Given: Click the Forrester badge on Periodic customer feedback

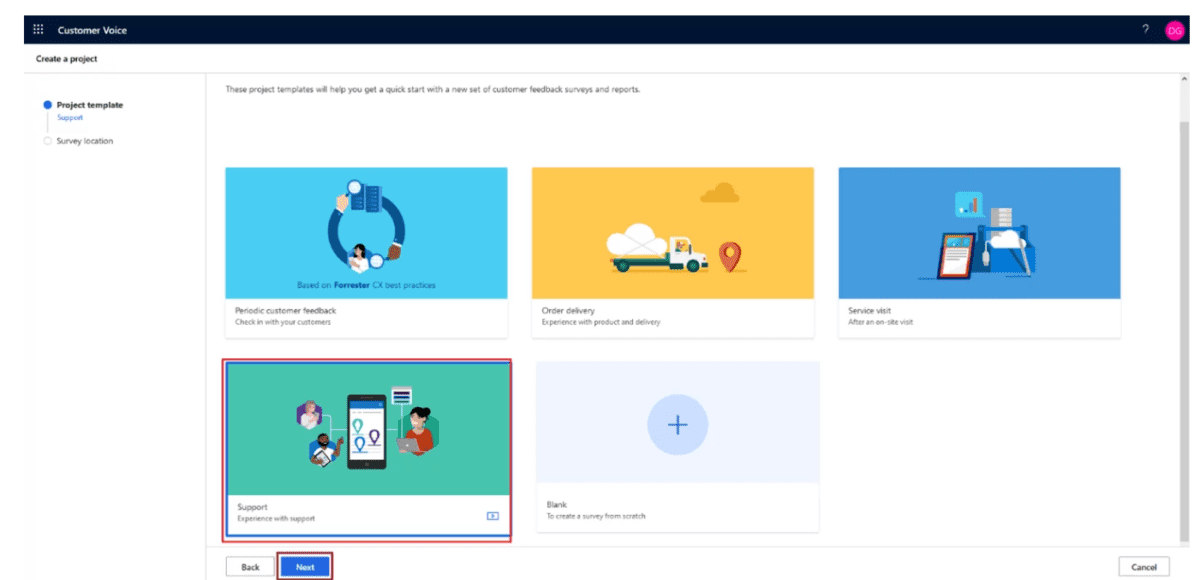Looking at the screenshot, I should coord(366,286).
